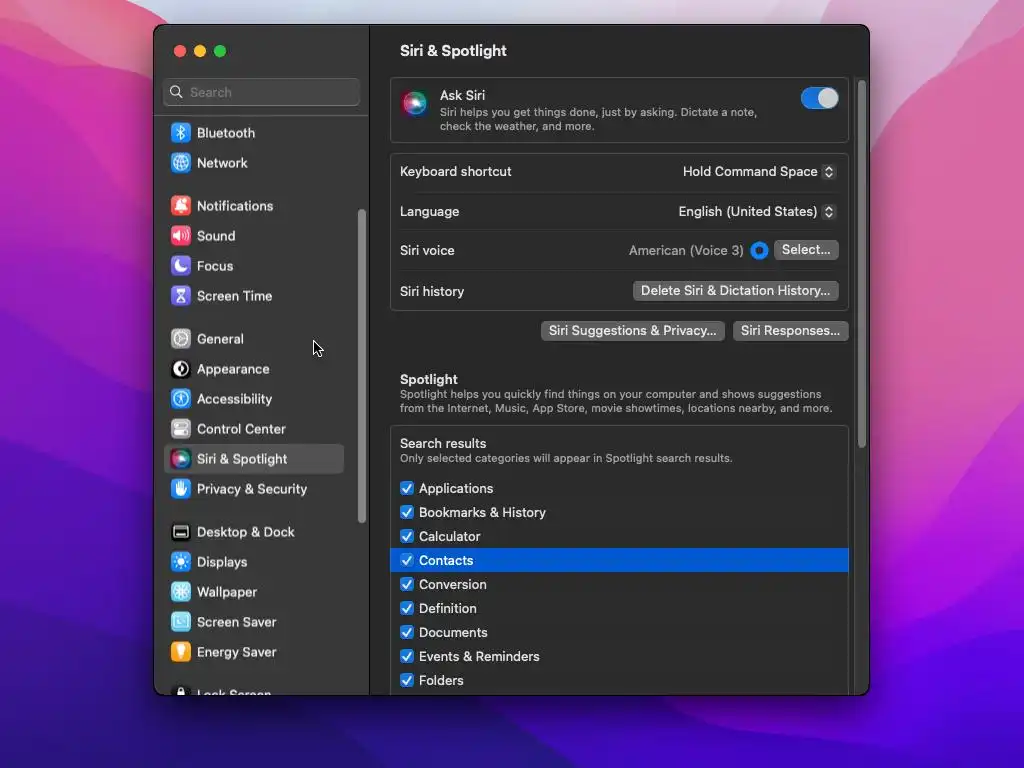This screenshot has width=1024, height=768.
Task: Select the Contacts row text
Action: tap(446, 560)
